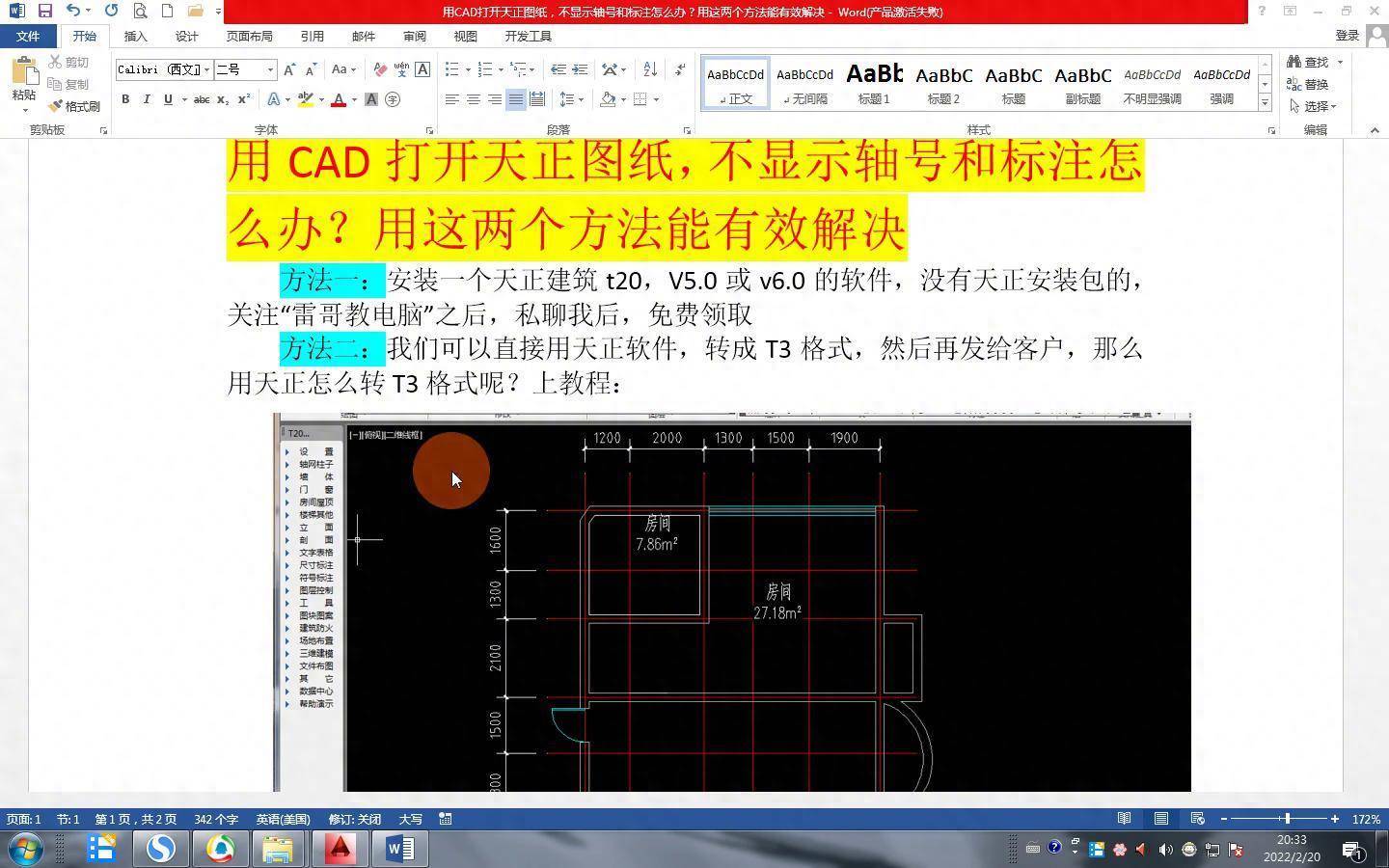The width and height of the screenshot is (1389, 868).
Task: Expand the styles gallery list
Action: tap(1265, 102)
